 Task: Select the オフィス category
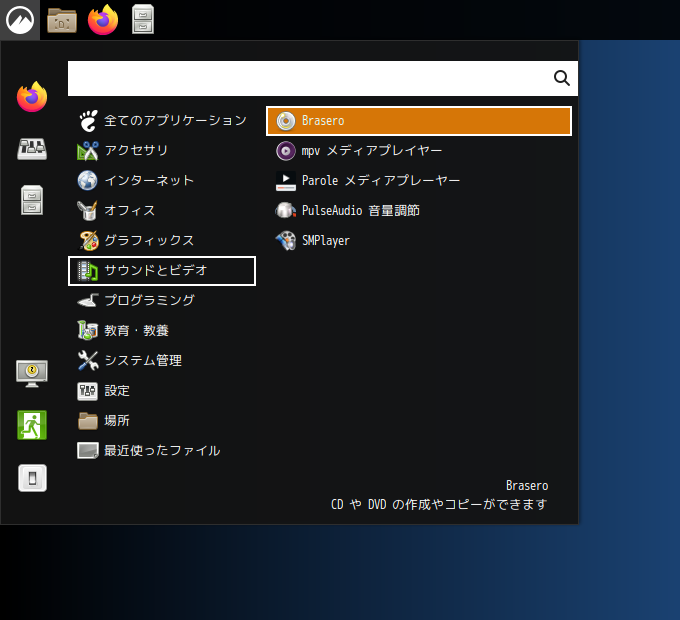tap(162, 211)
